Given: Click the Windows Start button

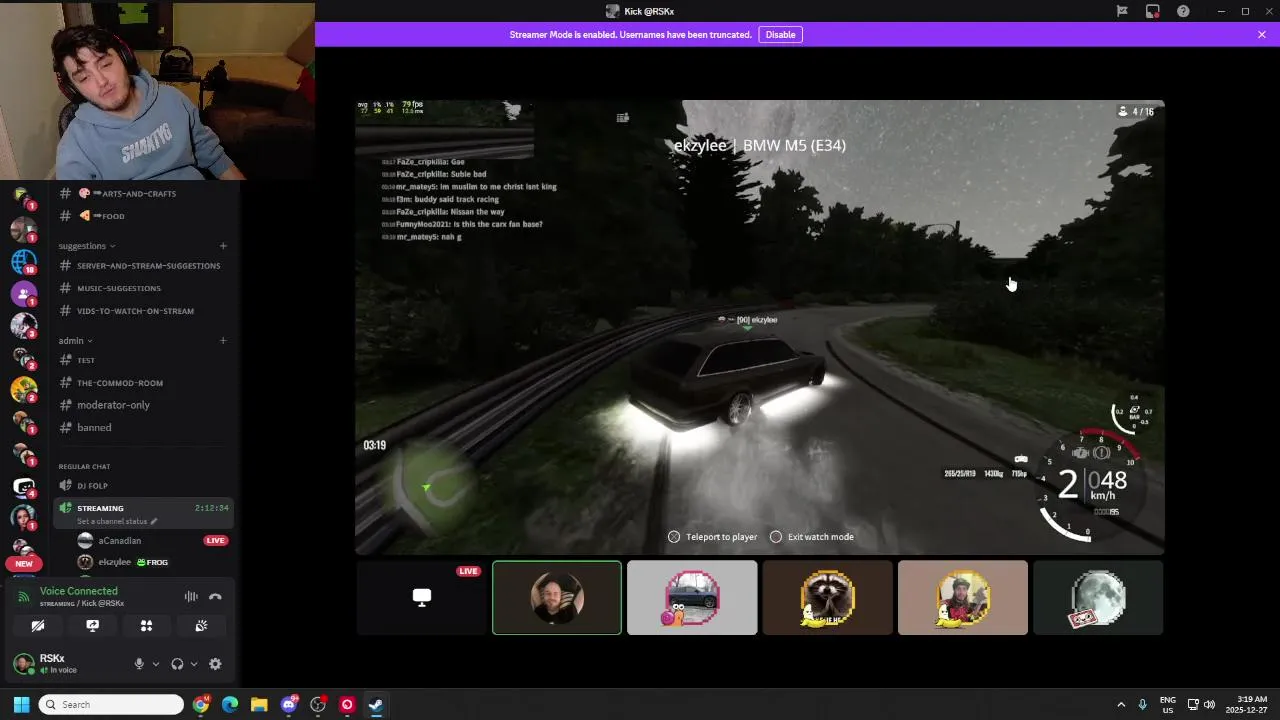Looking at the screenshot, I should point(21,704).
